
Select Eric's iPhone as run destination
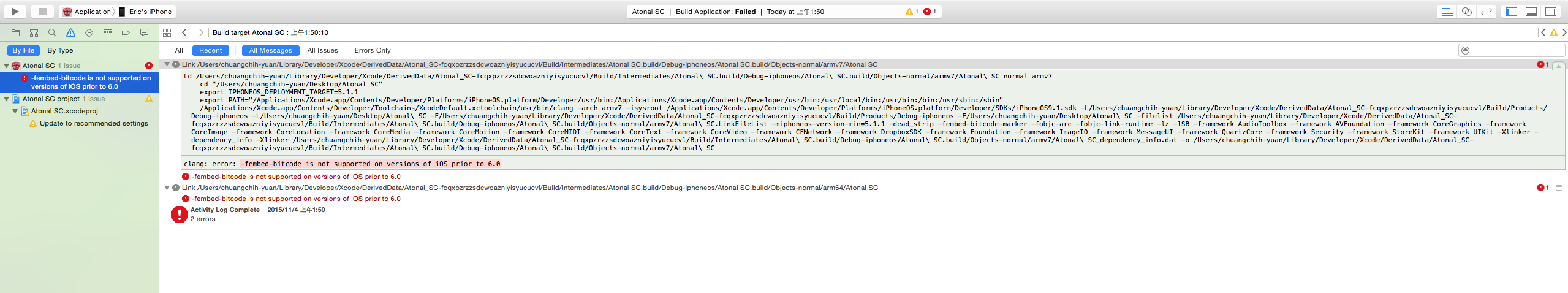pos(150,12)
